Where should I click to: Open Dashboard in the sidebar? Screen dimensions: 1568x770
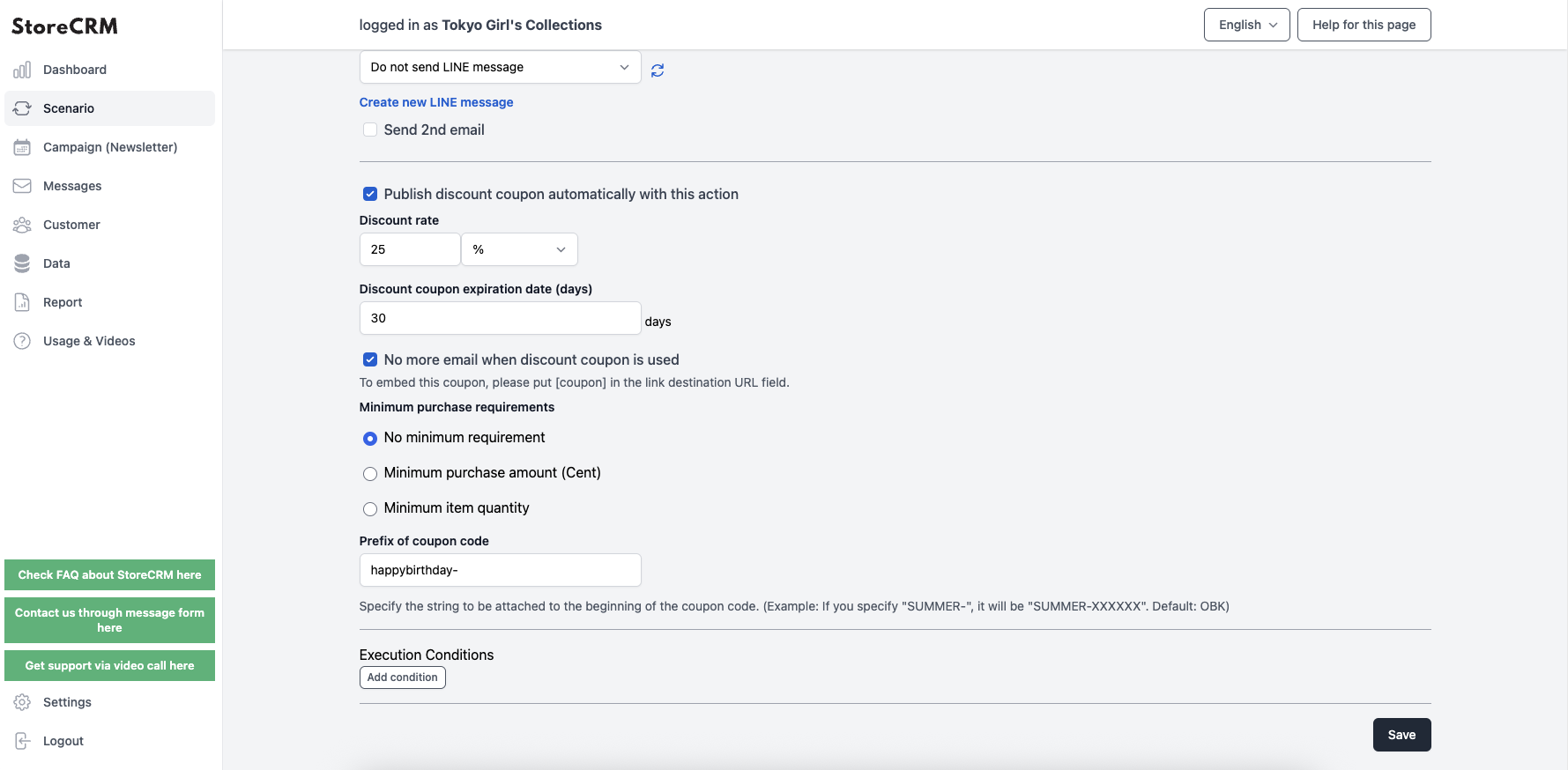(109, 70)
